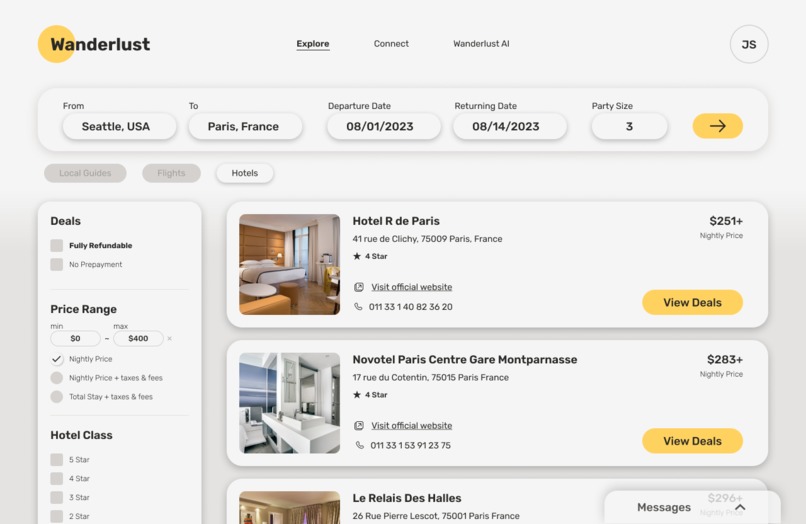Click phone number 011 33 1 40 82 36 20
Image resolution: width=806 pixels, height=524 pixels.
point(411,307)
